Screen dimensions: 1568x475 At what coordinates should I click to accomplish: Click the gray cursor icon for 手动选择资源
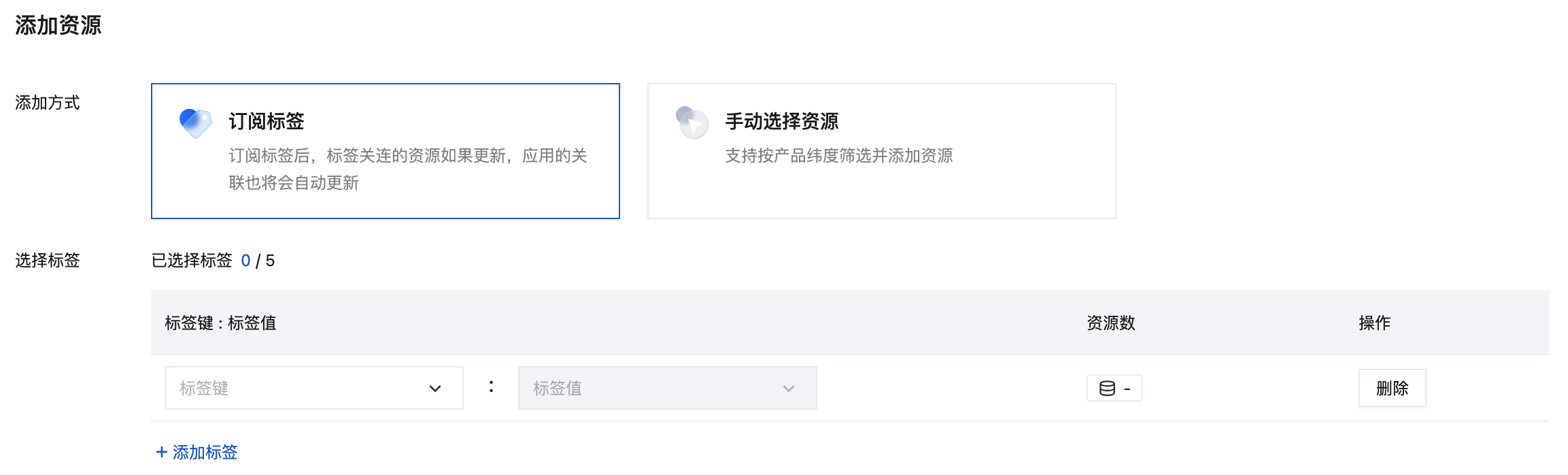pyautogui.click(x=692, y=122)
